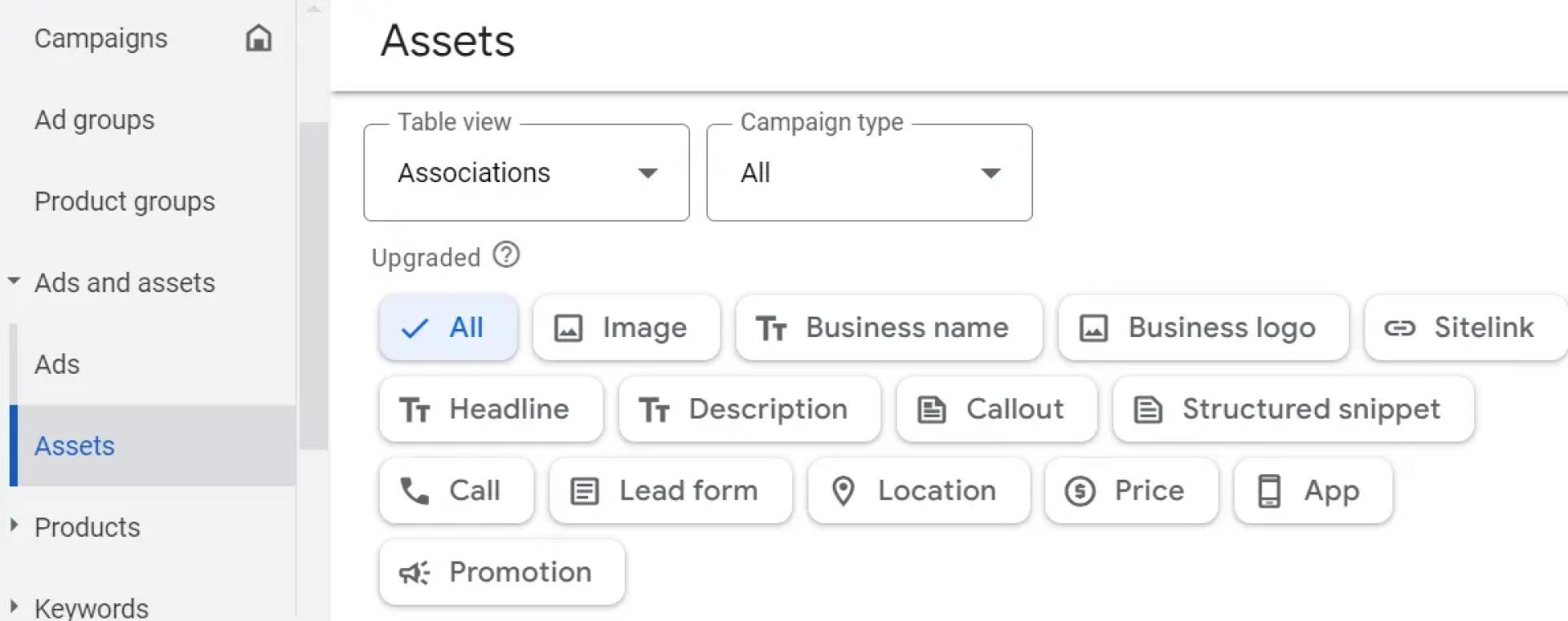
Task: Choose the Call asset chip
Action: point(457,490)
